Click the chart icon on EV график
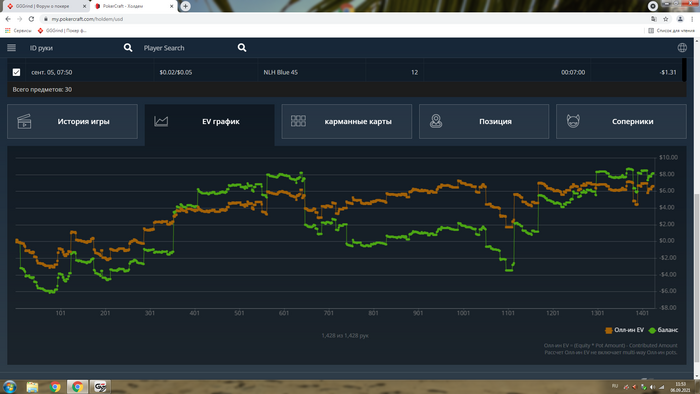 [161, 121]
